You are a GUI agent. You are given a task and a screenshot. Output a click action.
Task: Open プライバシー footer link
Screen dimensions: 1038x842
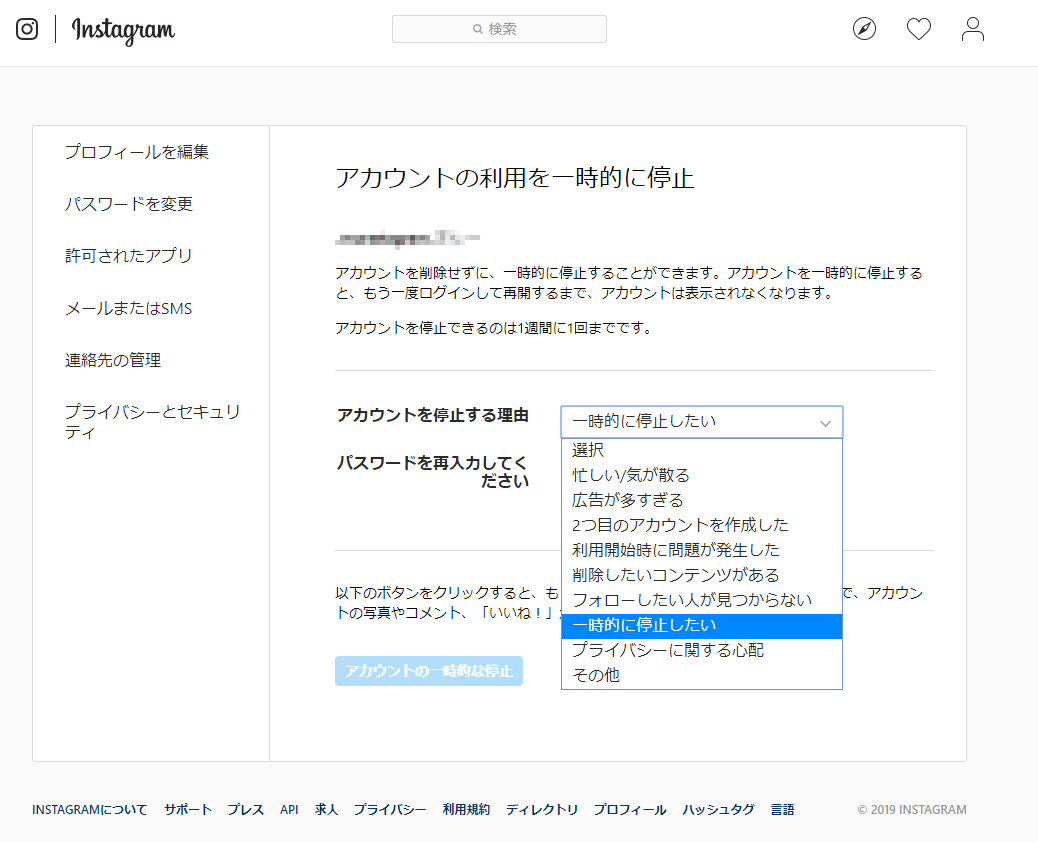point(390,810)
